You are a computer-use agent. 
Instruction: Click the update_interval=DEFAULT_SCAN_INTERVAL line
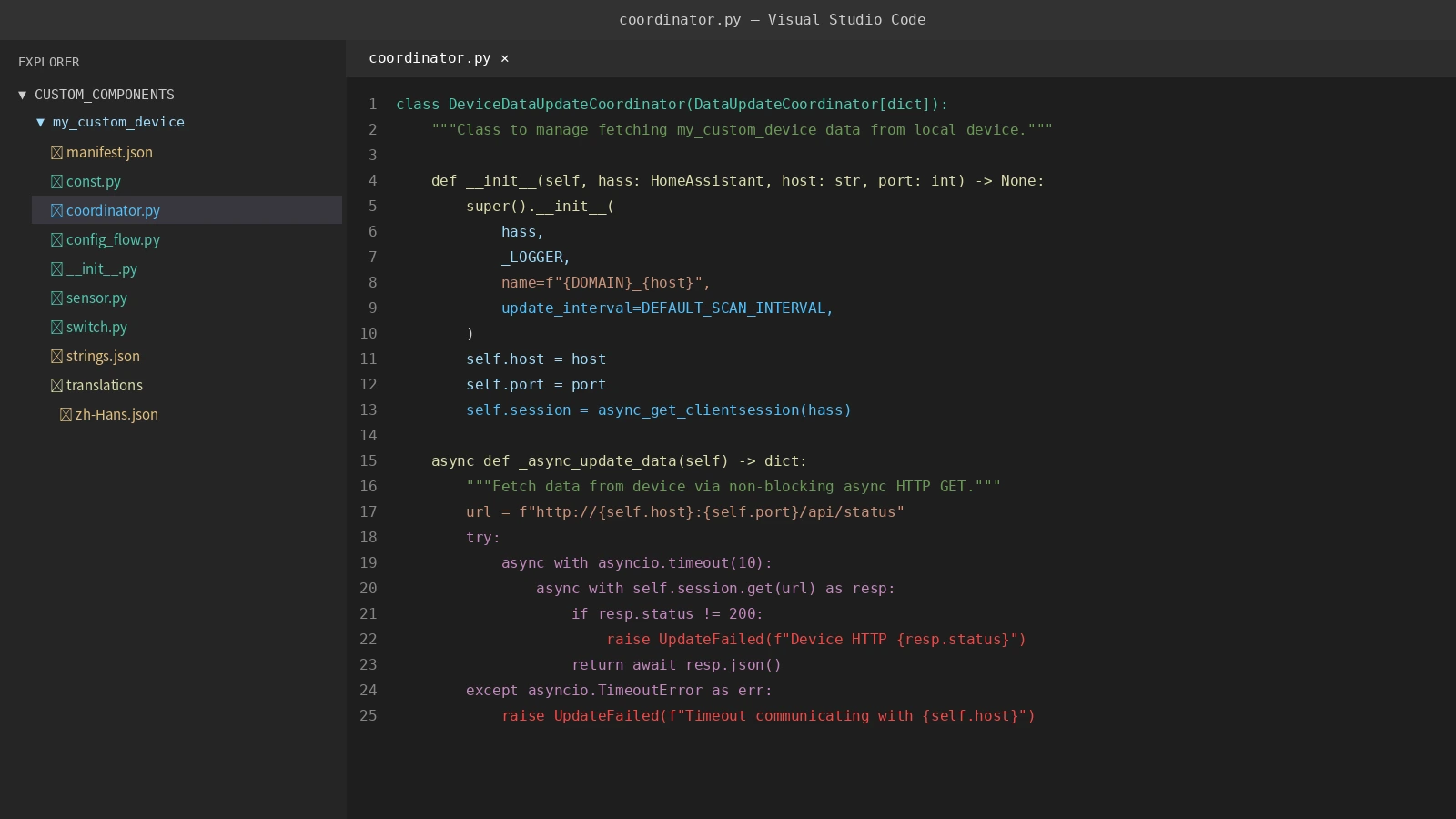click(x=667, y=308)
